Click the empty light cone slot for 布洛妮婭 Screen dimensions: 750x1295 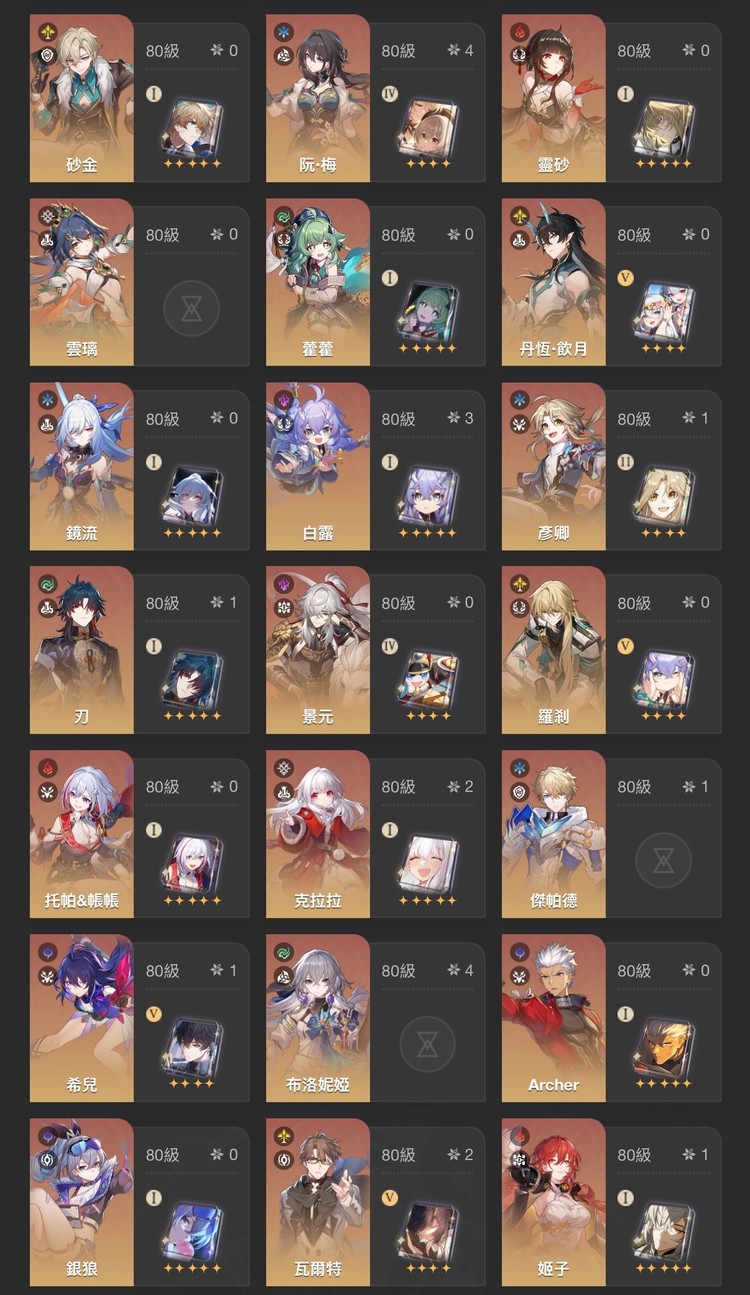427,1046
